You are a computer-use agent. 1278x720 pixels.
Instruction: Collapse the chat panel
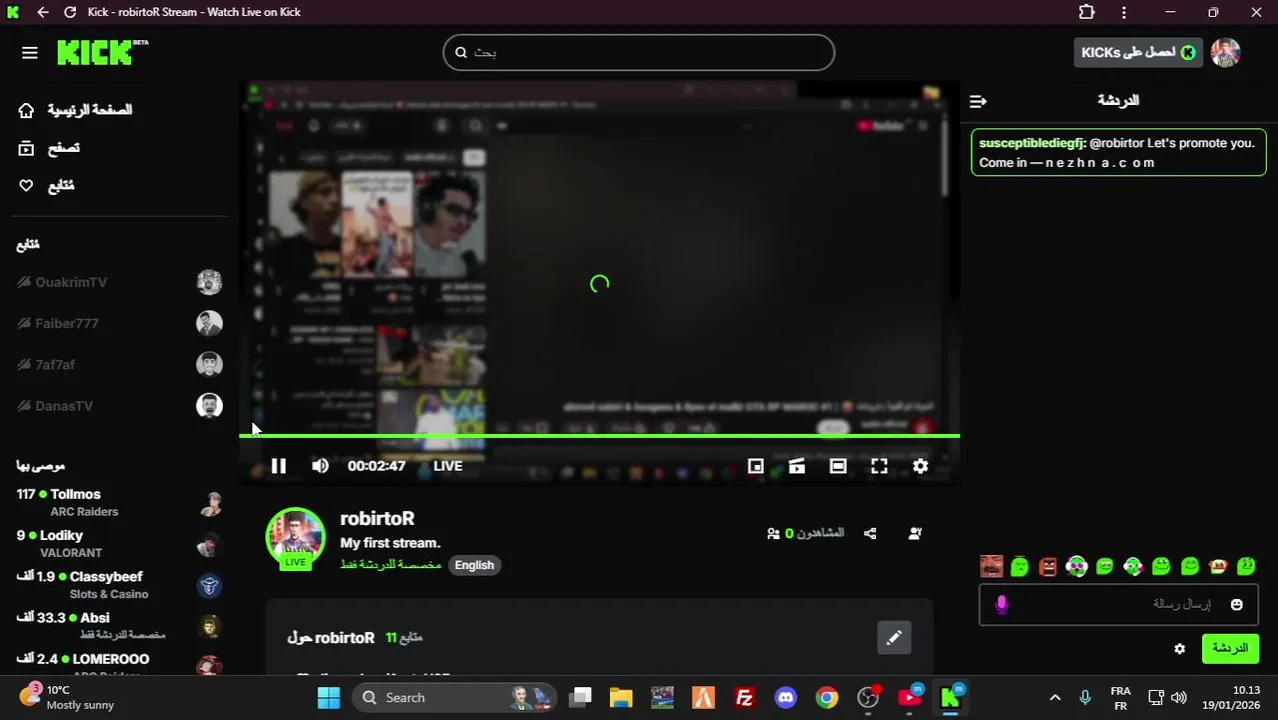click(x=978, y=101)
